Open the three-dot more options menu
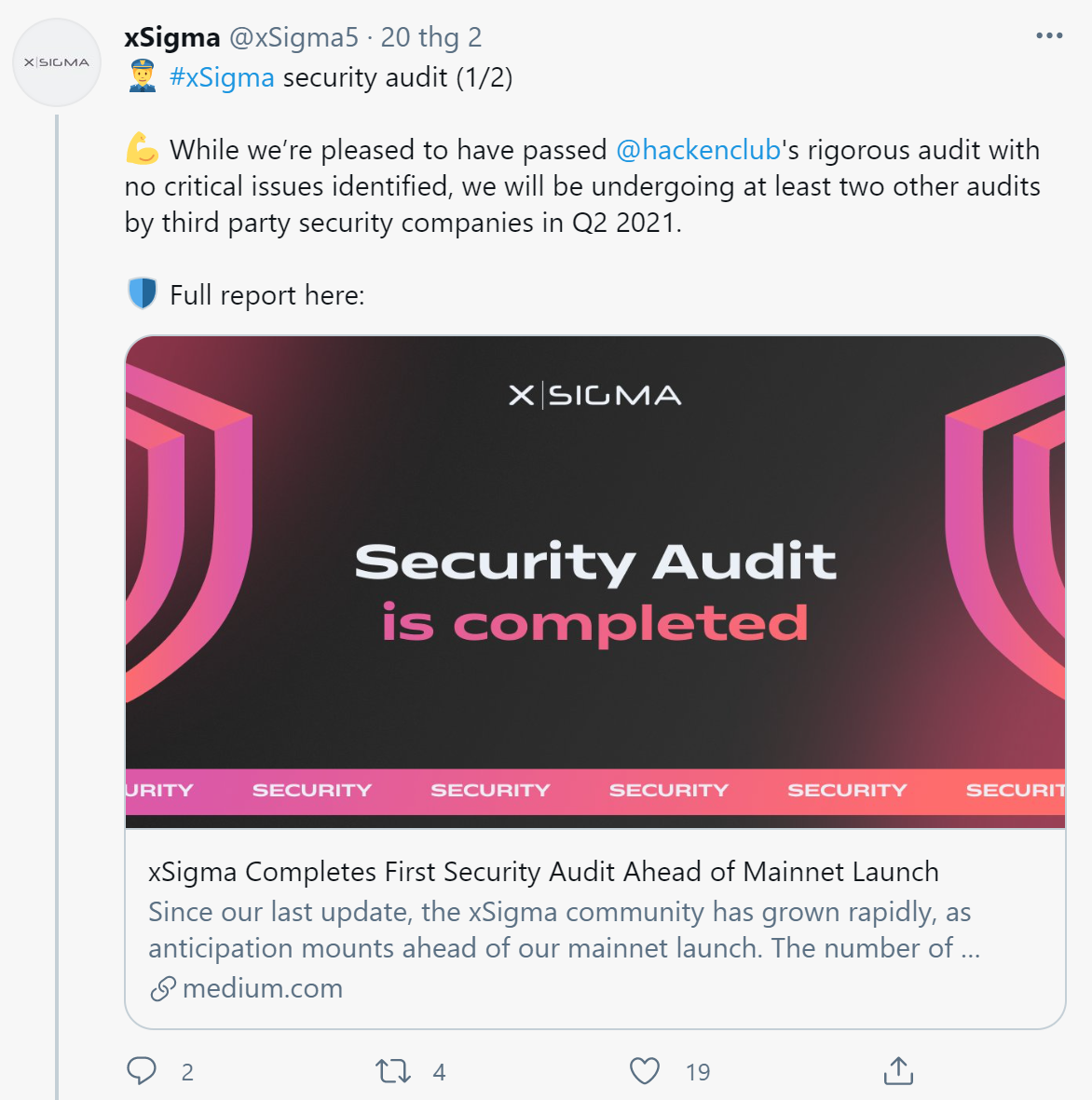 tap(1049, 35)
